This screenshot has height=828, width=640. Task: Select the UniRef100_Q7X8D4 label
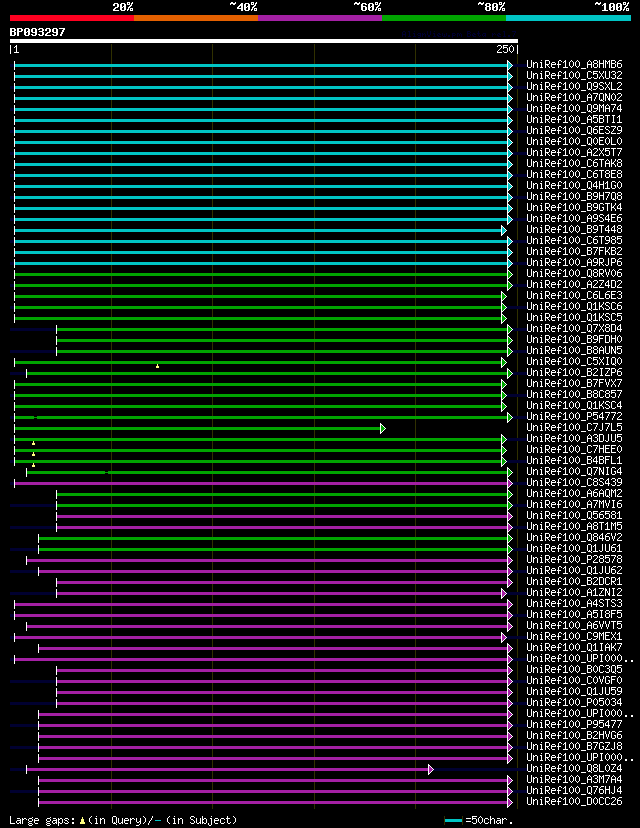click(574, 328)
